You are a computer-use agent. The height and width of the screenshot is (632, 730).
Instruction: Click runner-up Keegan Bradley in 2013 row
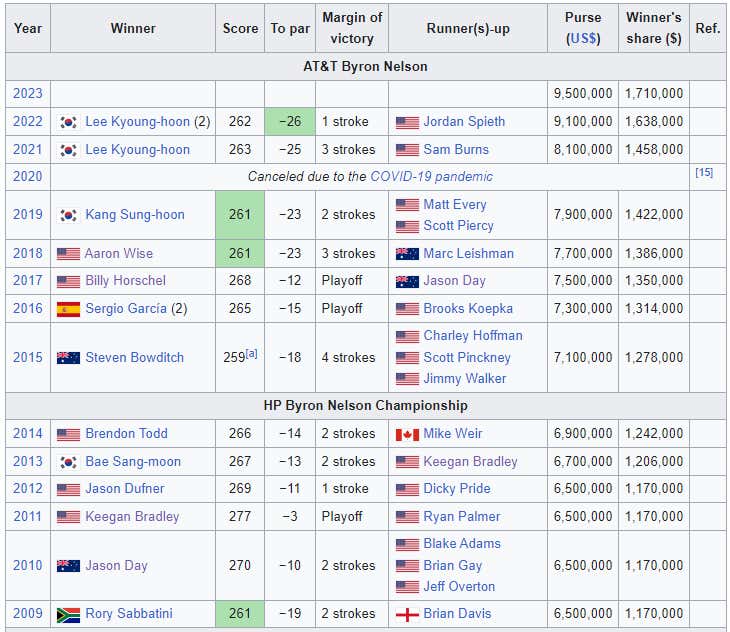pyautogui.click(x=470, y=462)
